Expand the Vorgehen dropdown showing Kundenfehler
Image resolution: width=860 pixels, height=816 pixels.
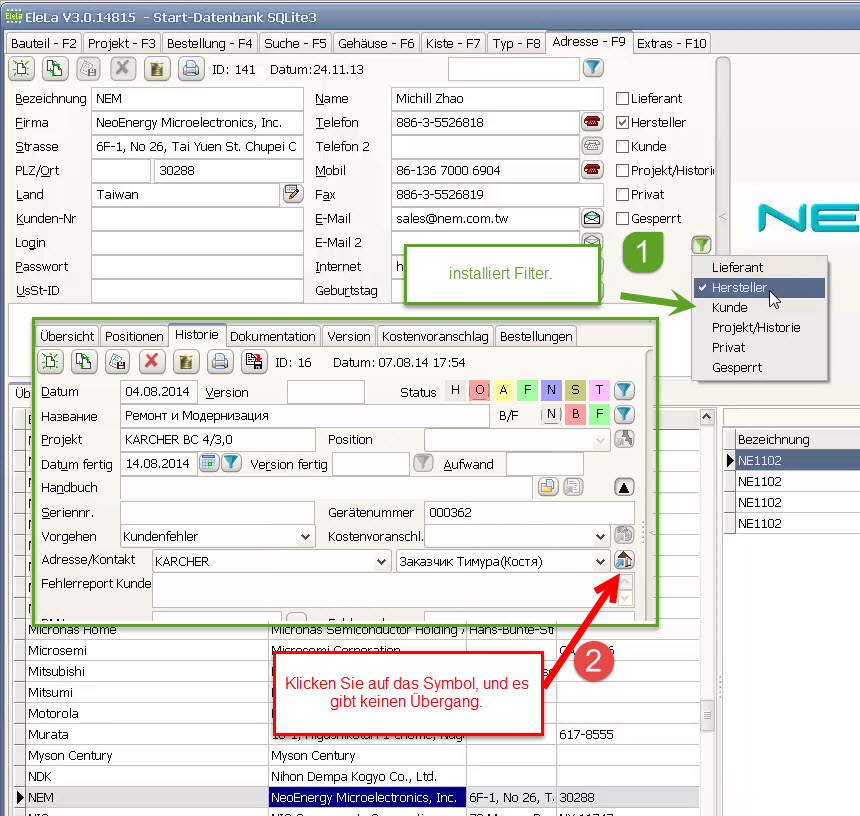pyautogui.click(x=305, y=536)
